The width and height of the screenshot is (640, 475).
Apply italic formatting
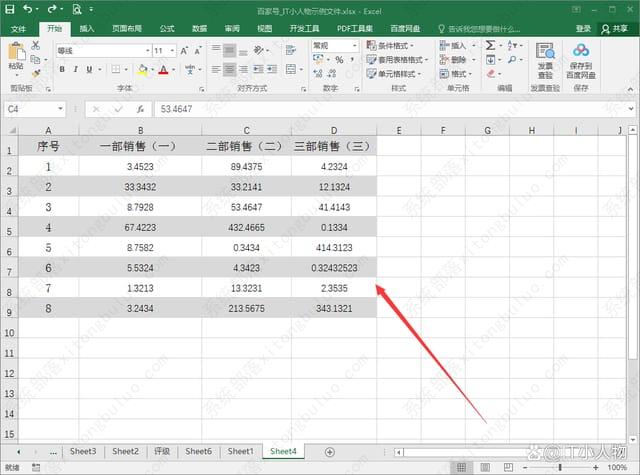[x=76, y=69]
